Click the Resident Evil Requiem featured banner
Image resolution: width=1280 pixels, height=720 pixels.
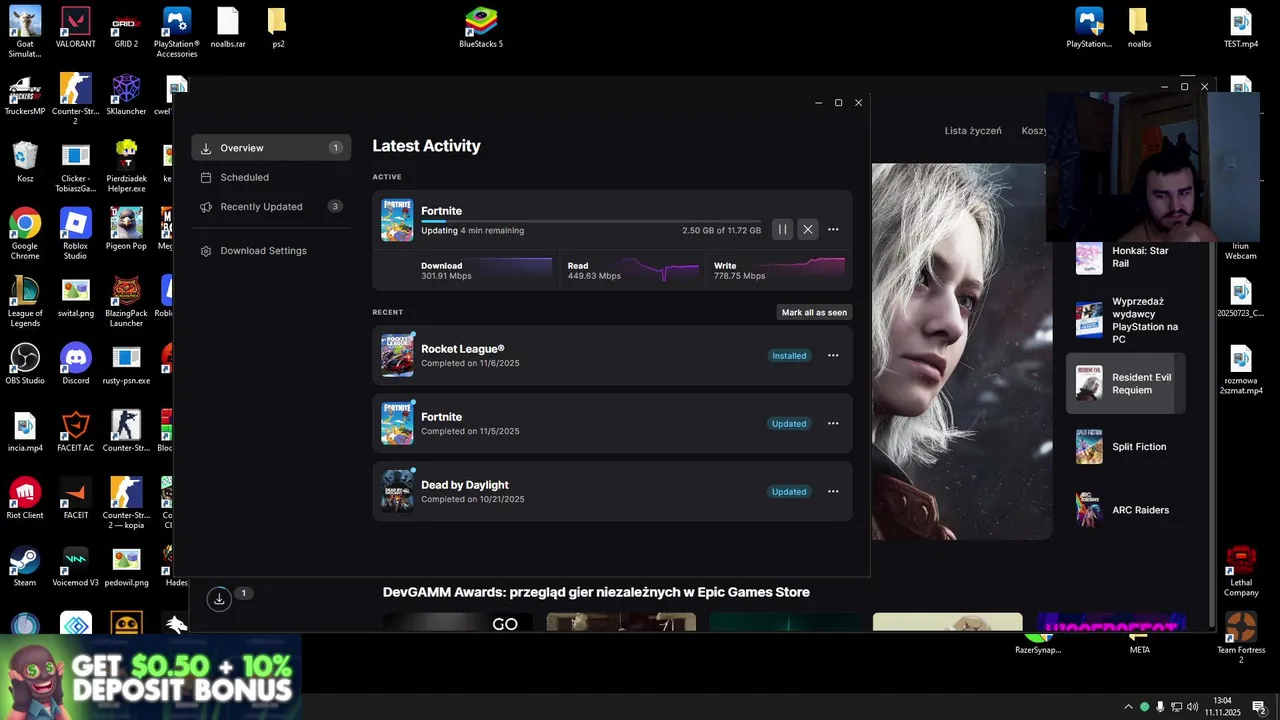pyautogui.click(x=962, y=351)
